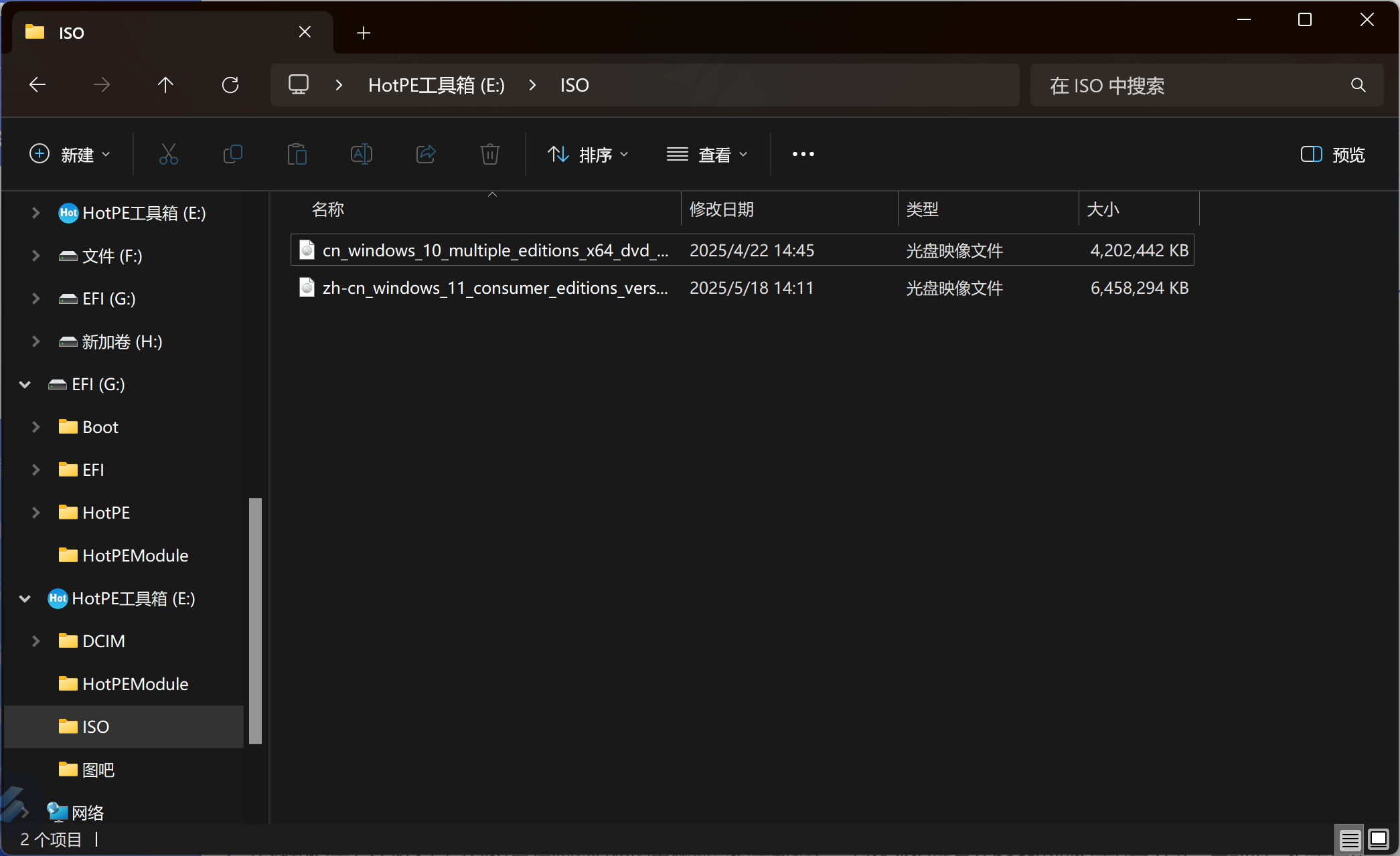Click 4,202,442 KB size cell
The image size is (1400, 856).
[1139, 250]
